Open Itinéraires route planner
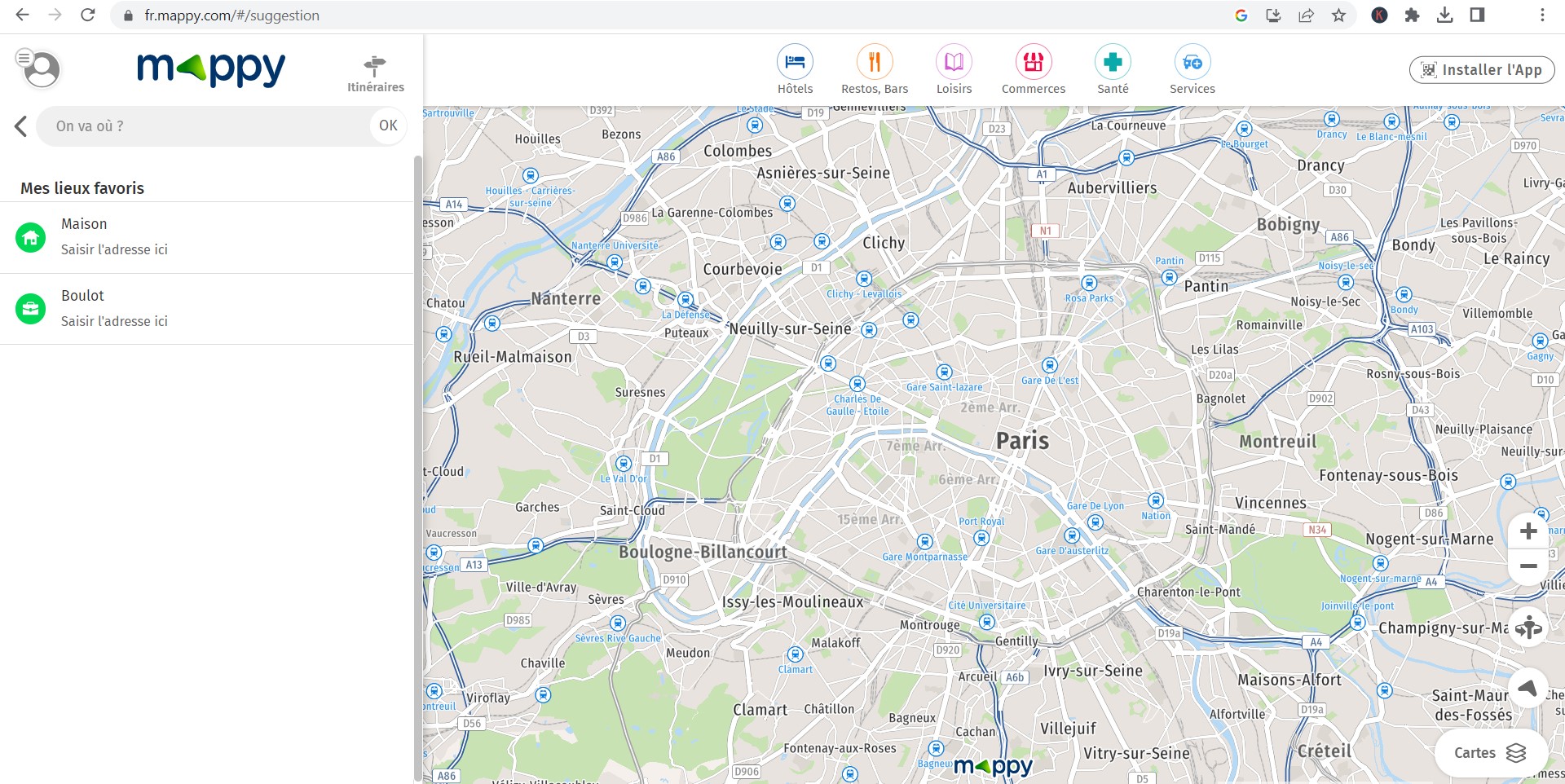 375,73
